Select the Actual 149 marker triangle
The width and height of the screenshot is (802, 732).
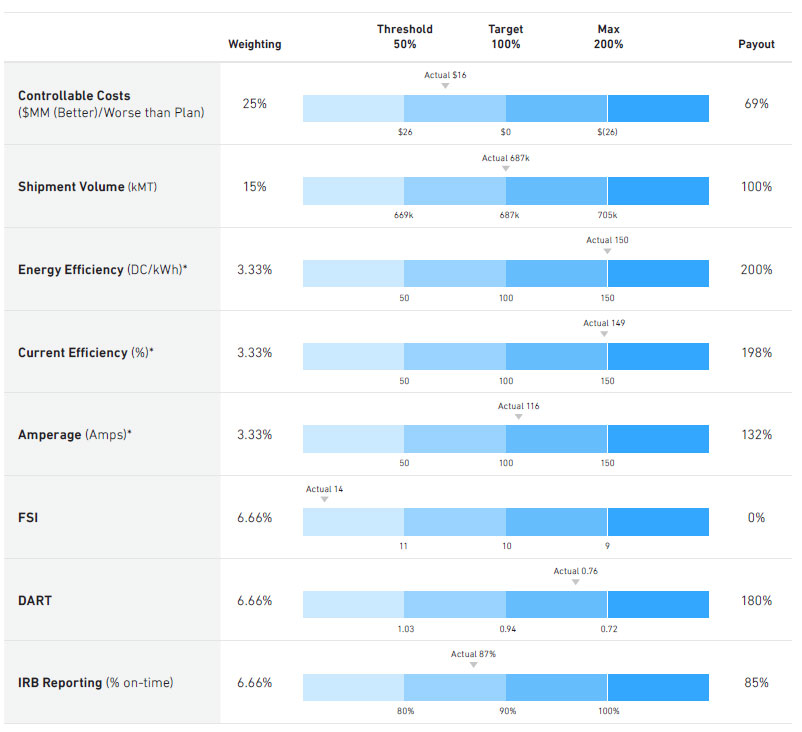click(x=605, y=334)
